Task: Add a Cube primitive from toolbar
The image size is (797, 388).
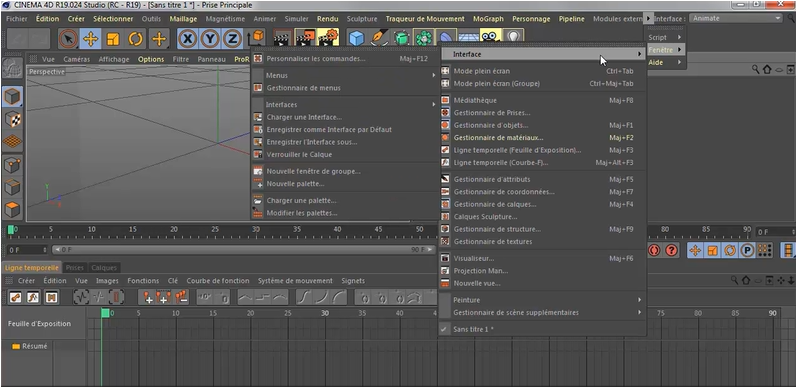Action: point(357,38)
